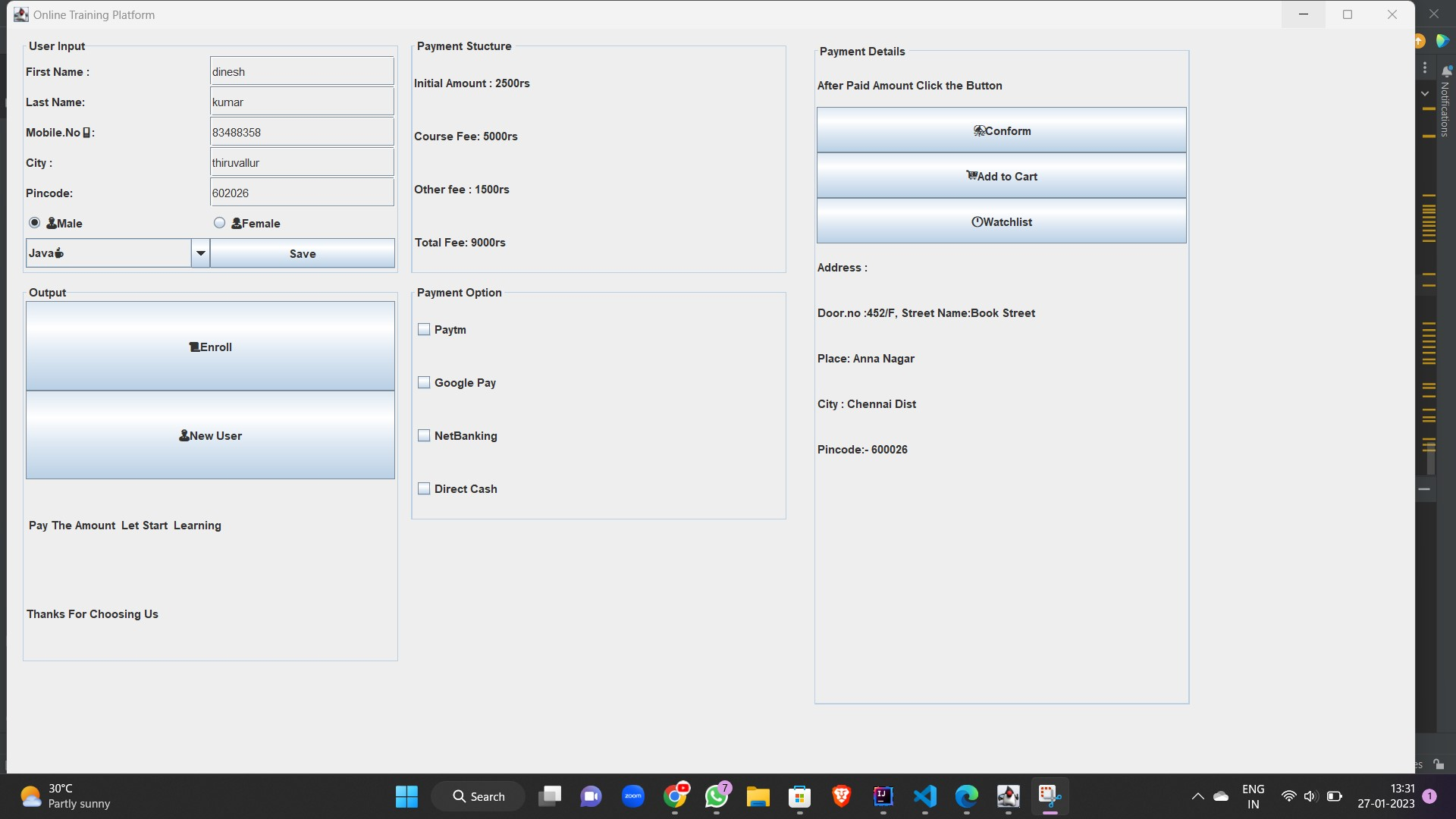Viewport: 1456px width, 819px height.
Task: Click the Mobile.No input field
Action: click(301, 132)
